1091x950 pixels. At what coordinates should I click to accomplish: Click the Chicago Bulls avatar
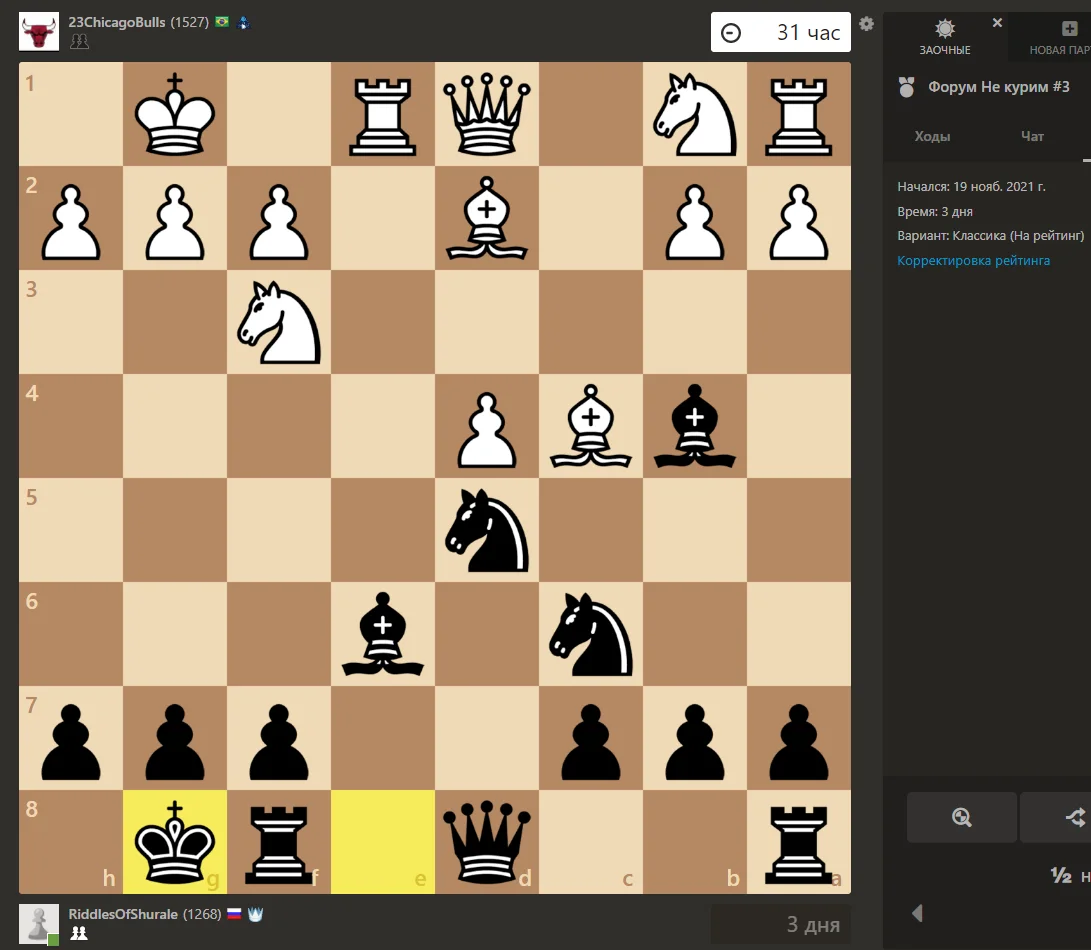tap(39, 31)
